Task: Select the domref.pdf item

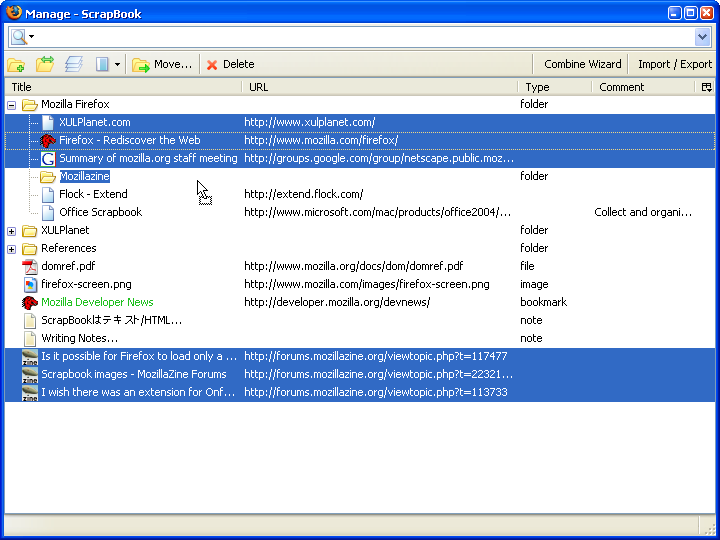Action: click(x=68, y=266)
